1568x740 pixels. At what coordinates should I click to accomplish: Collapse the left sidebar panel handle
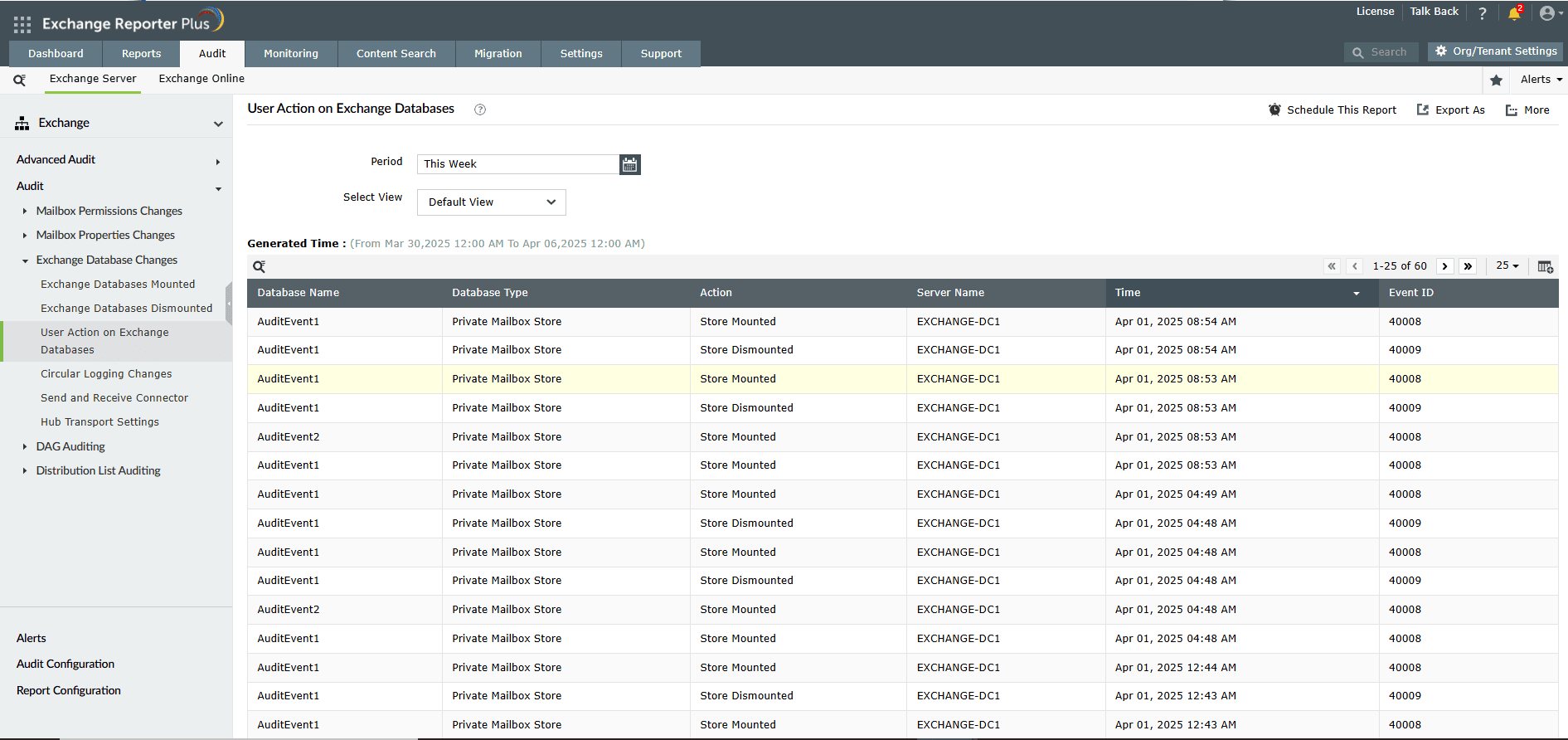(x=229, y=303)
